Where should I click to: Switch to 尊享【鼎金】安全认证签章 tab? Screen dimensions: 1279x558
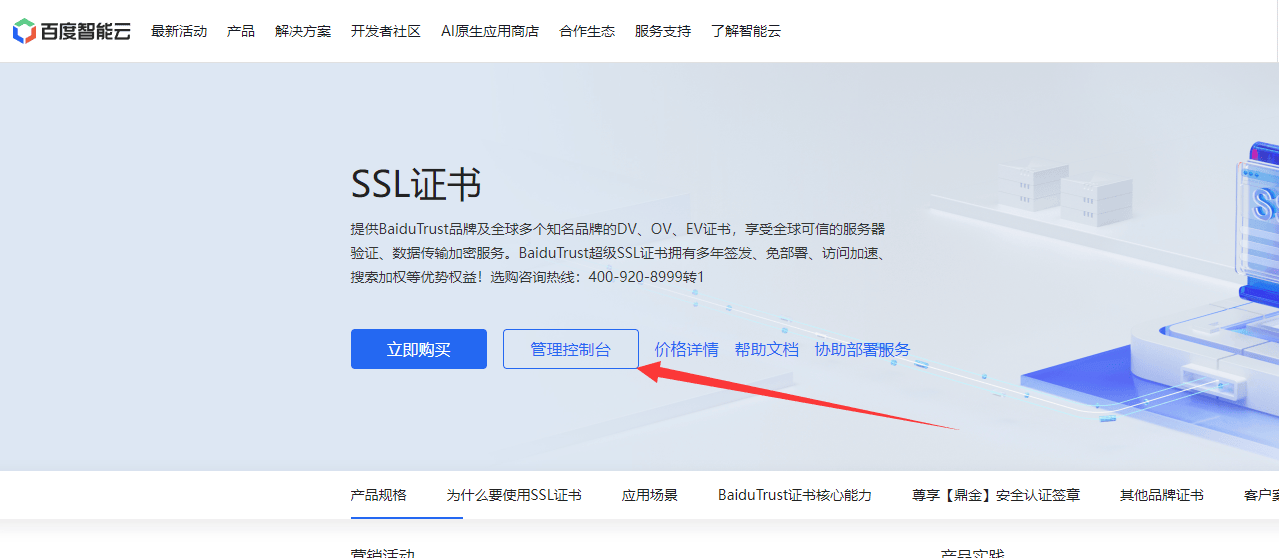[996, 495]
